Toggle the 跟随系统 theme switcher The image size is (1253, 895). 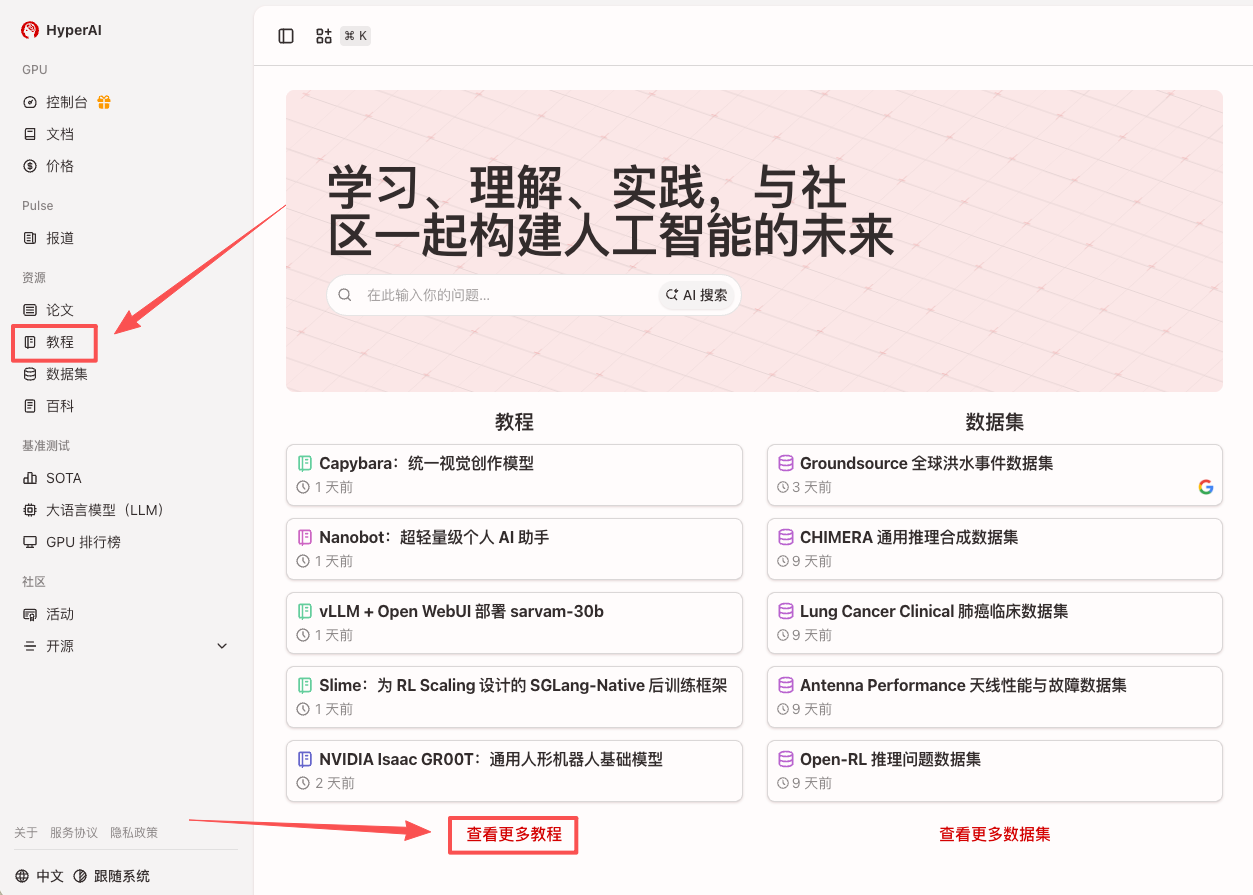(x=112, y=876)
